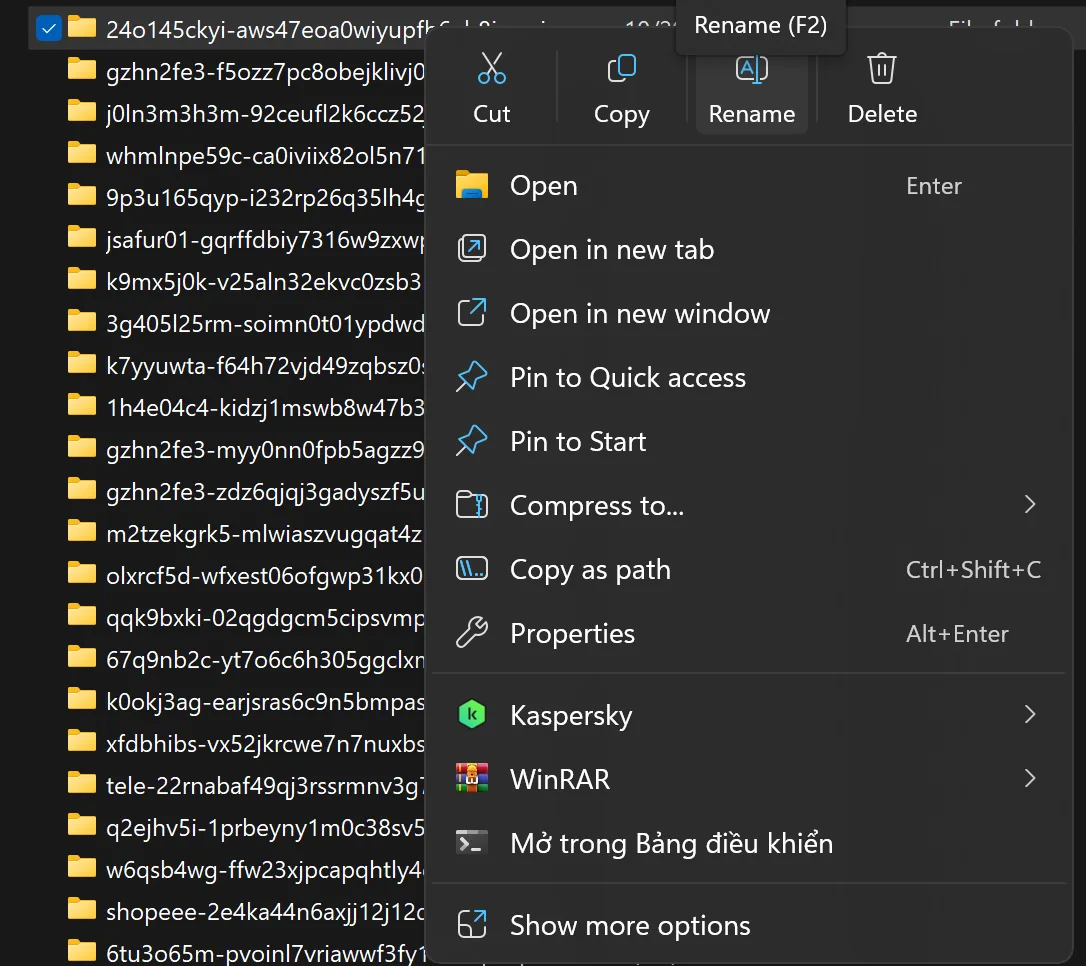Viewport: 1086px width, 966px height.
Task: Click the Copy icon in context menu
Action: coord(621,69)
